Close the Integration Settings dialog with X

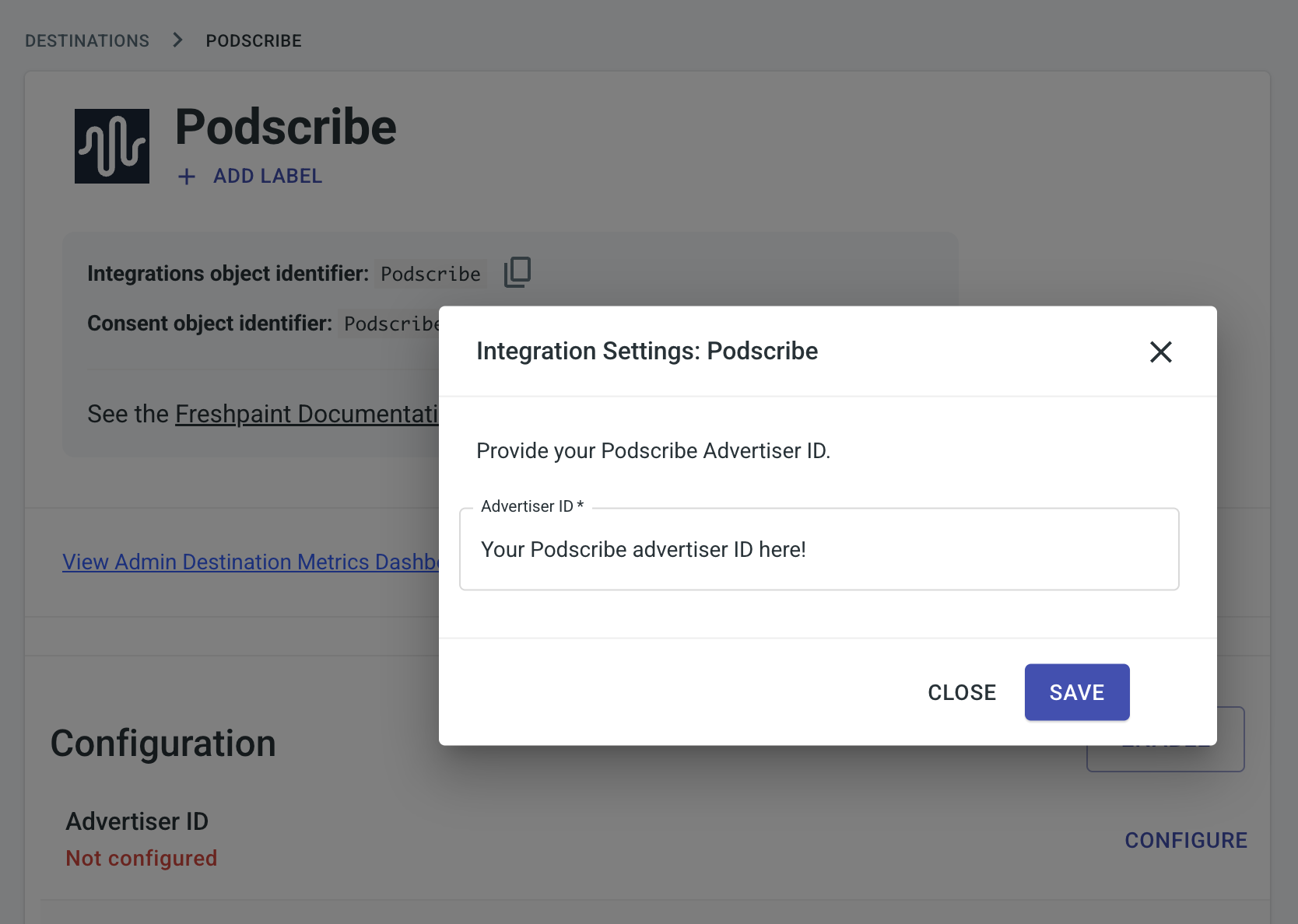pos(1160,352)
